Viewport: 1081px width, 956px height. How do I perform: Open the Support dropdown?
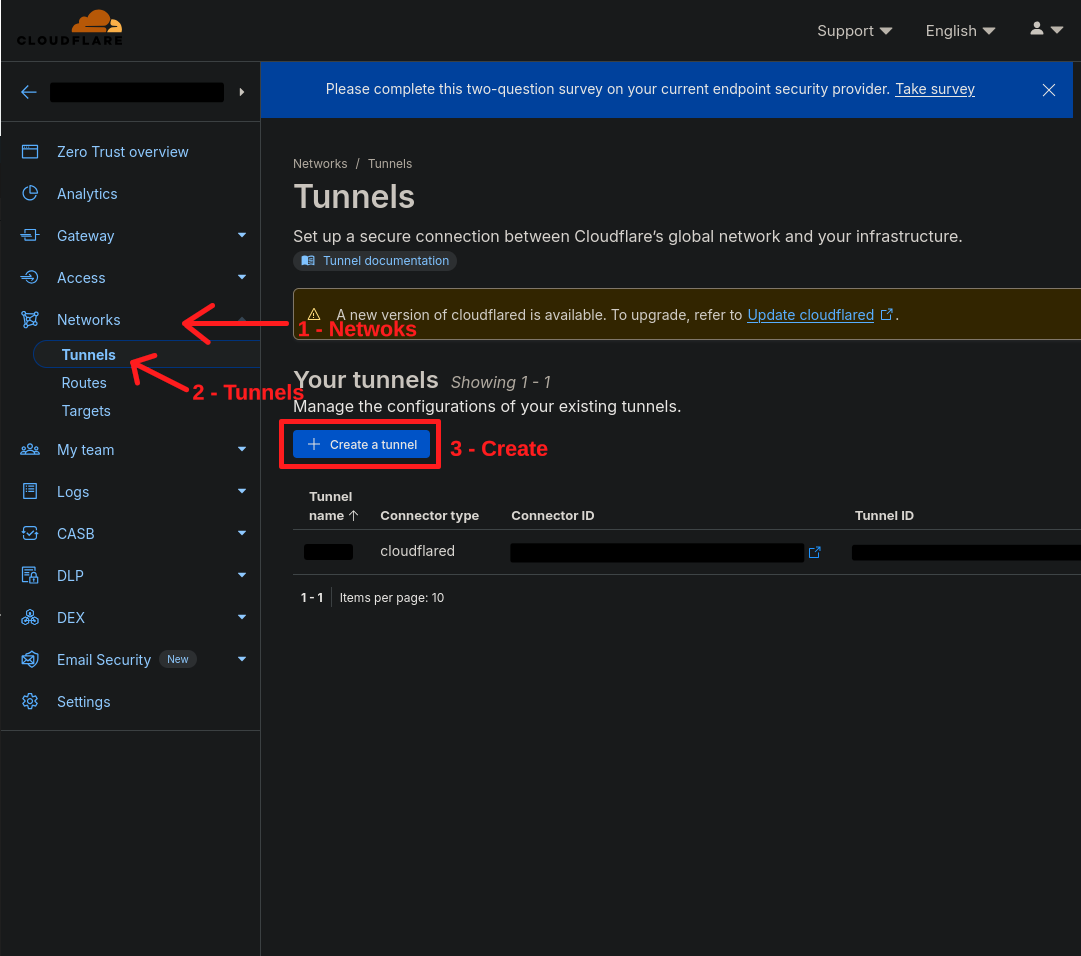[x=854, y=31]
